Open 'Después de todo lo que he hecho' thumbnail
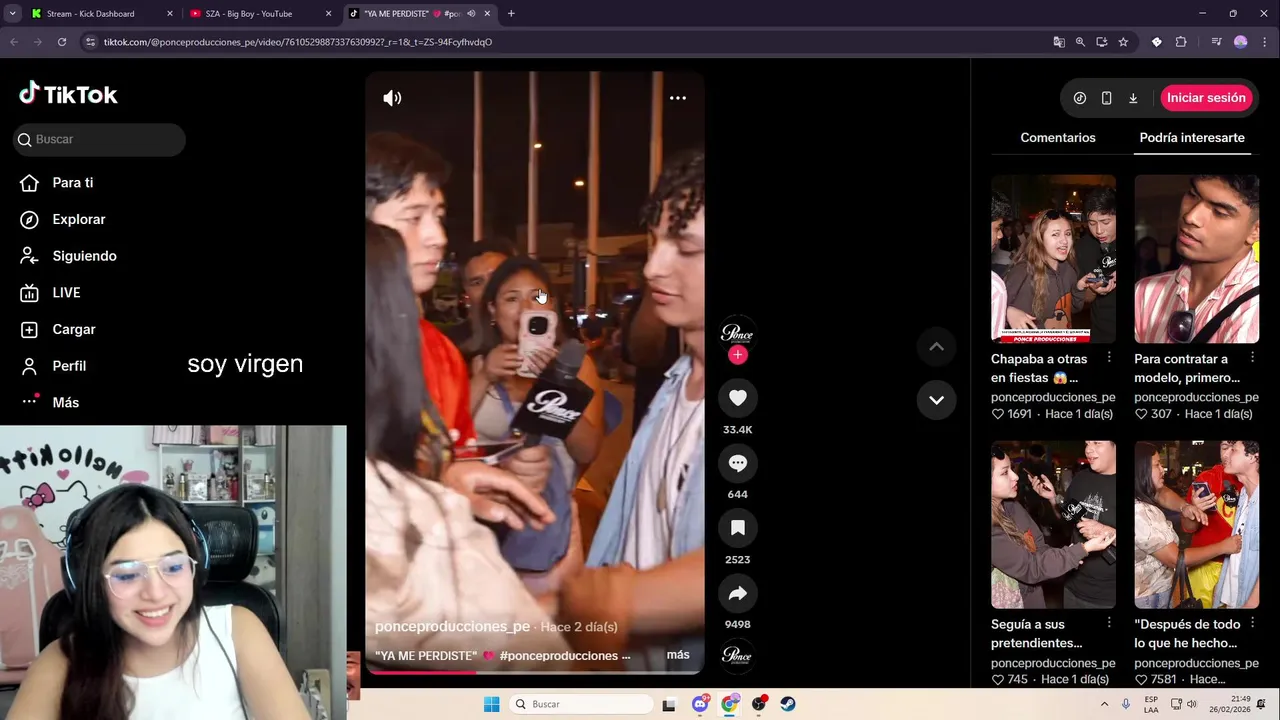 (x=1196, y=524)
